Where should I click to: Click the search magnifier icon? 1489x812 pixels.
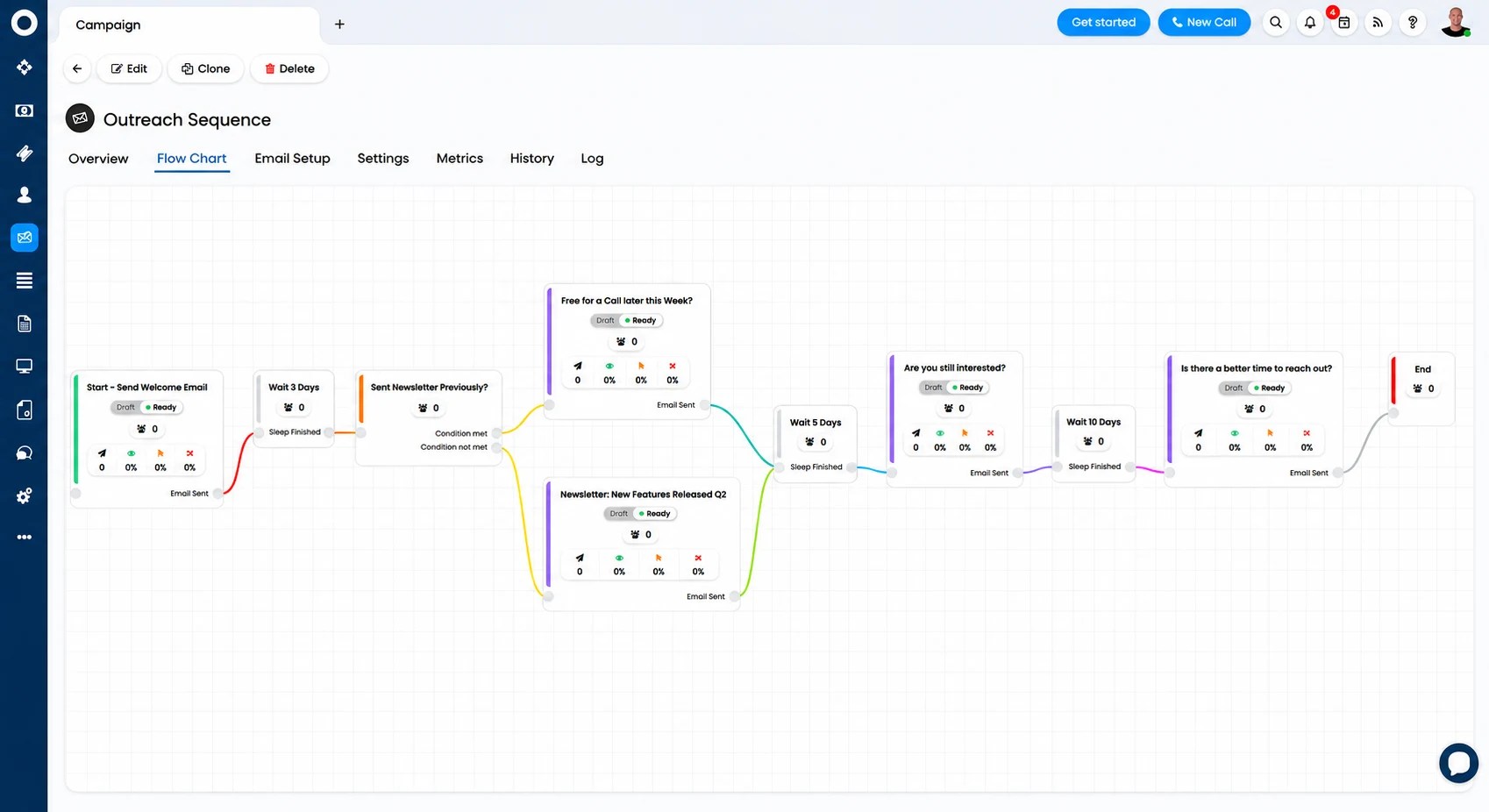pyautogui.click(x=1276, y=23)
